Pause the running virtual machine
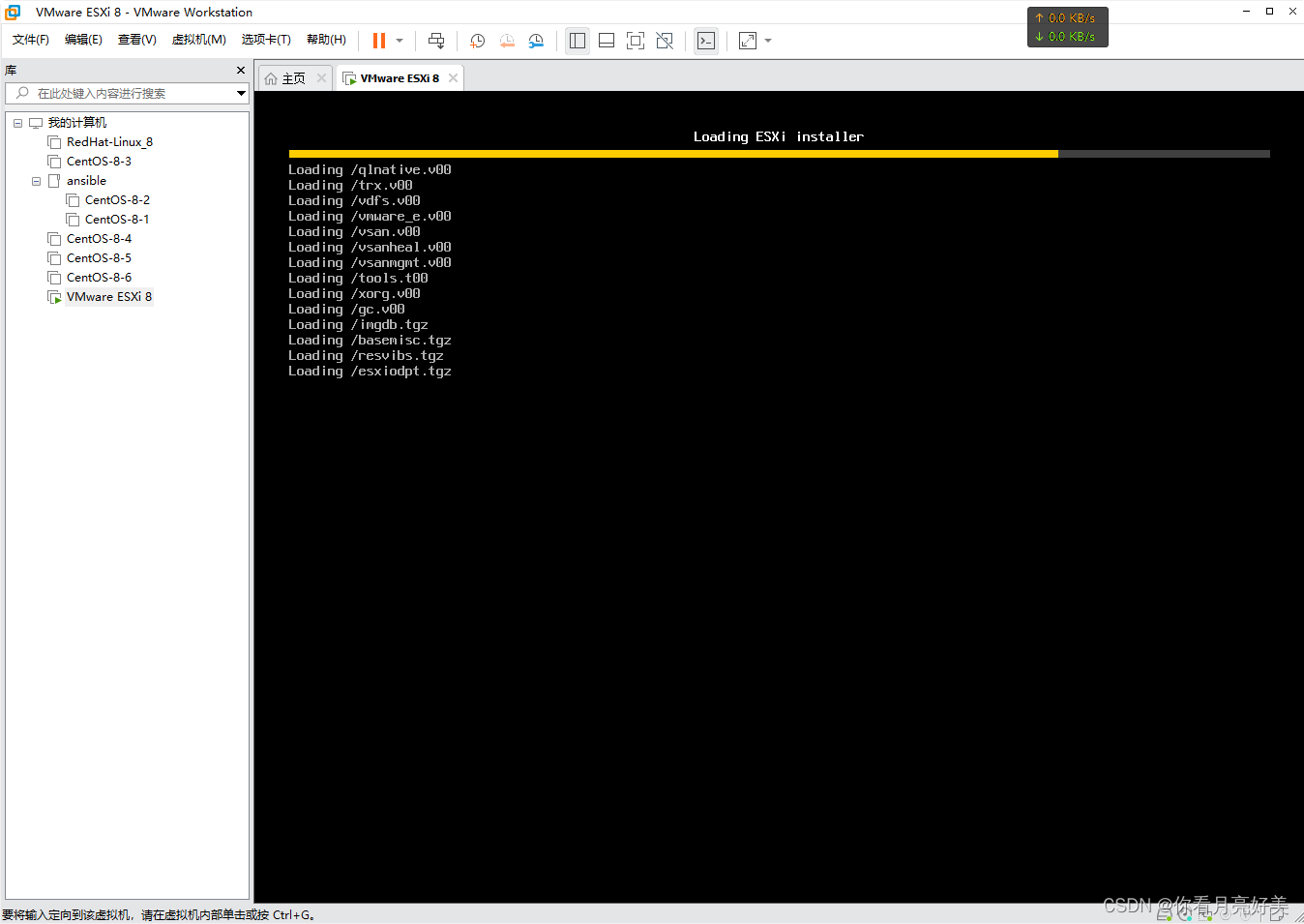 379,41
